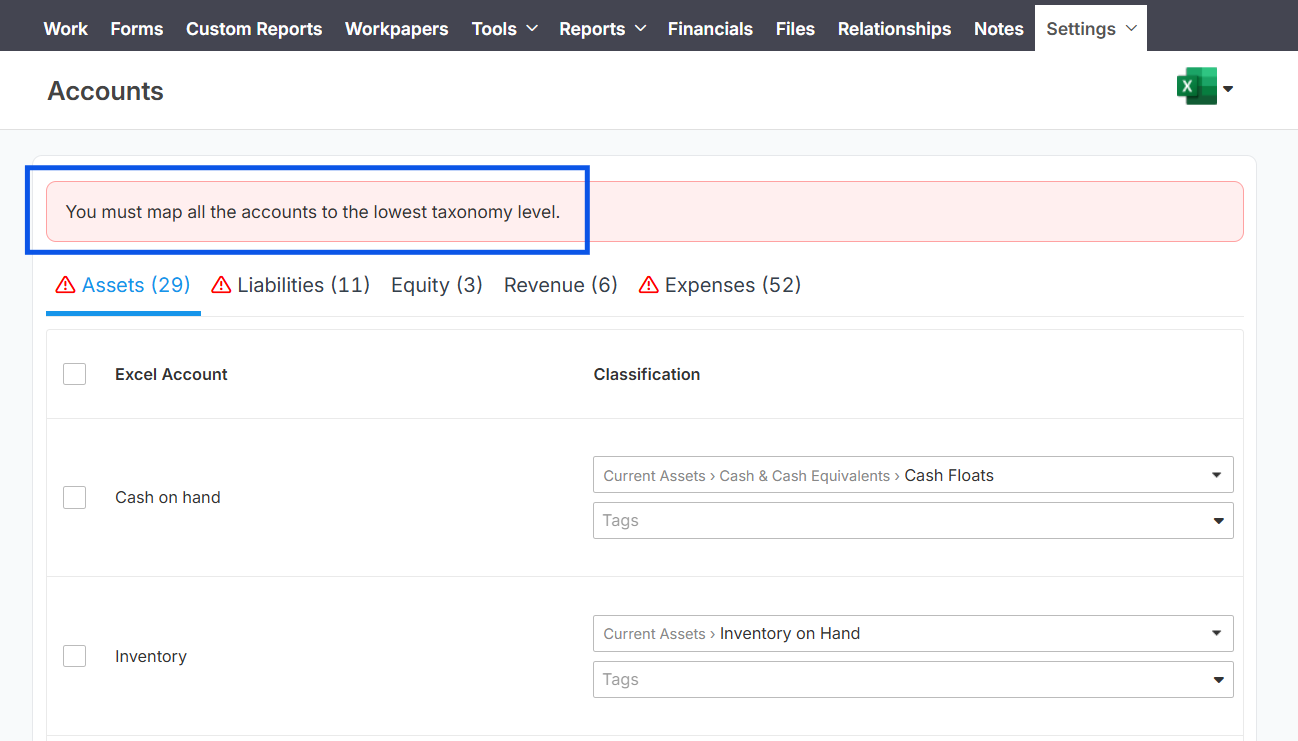Open the Tags dropdown for Cash on hand
Image resolution: width=1298 pixels, height=741 pixels.
(x=913, y=520)
